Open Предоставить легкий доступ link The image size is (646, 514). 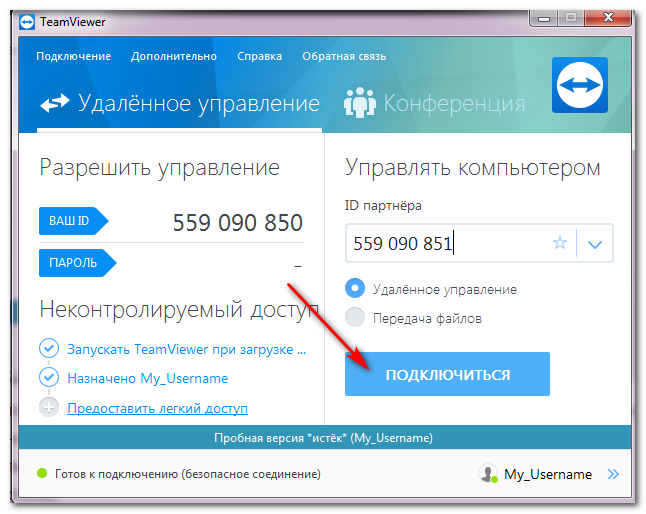[157, 408]
